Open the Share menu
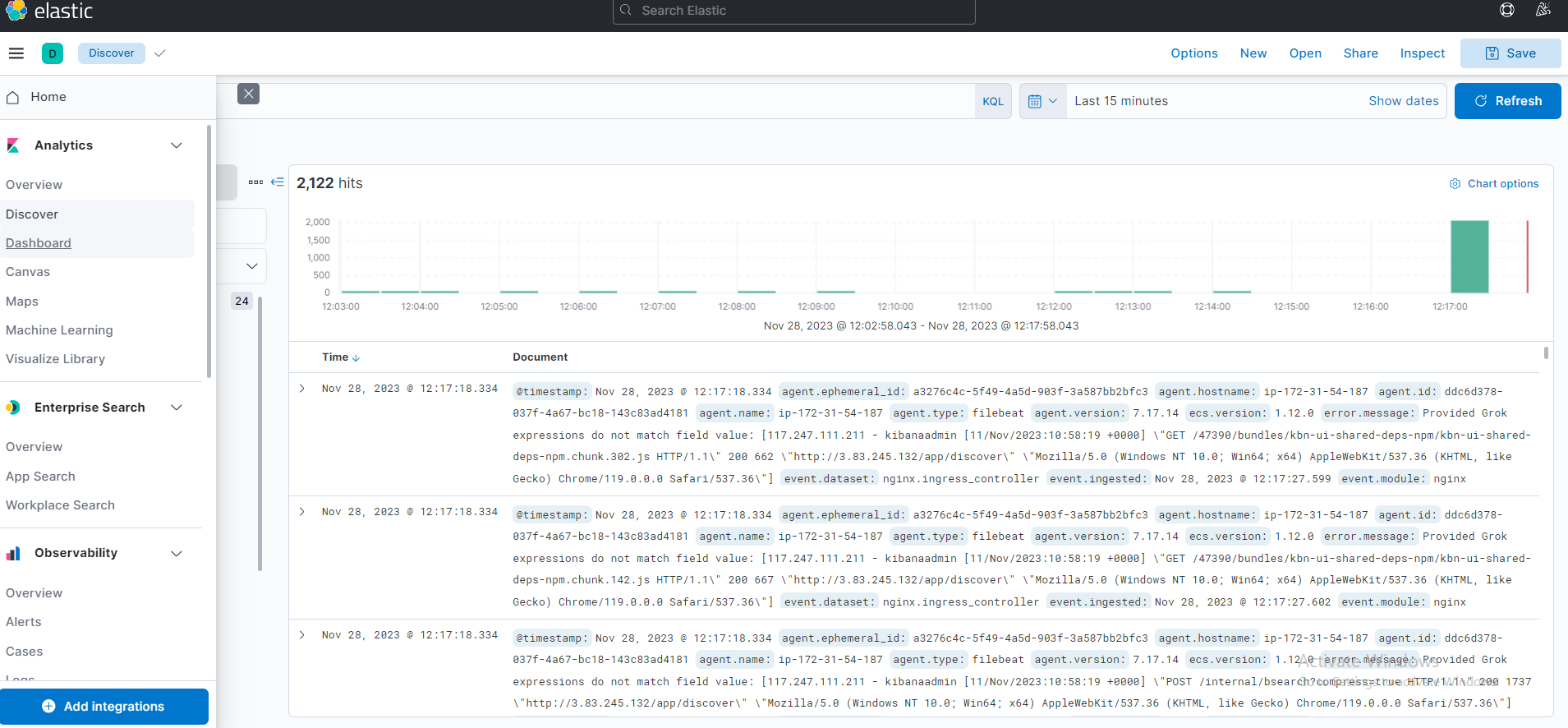 [x=1361, y=53]
